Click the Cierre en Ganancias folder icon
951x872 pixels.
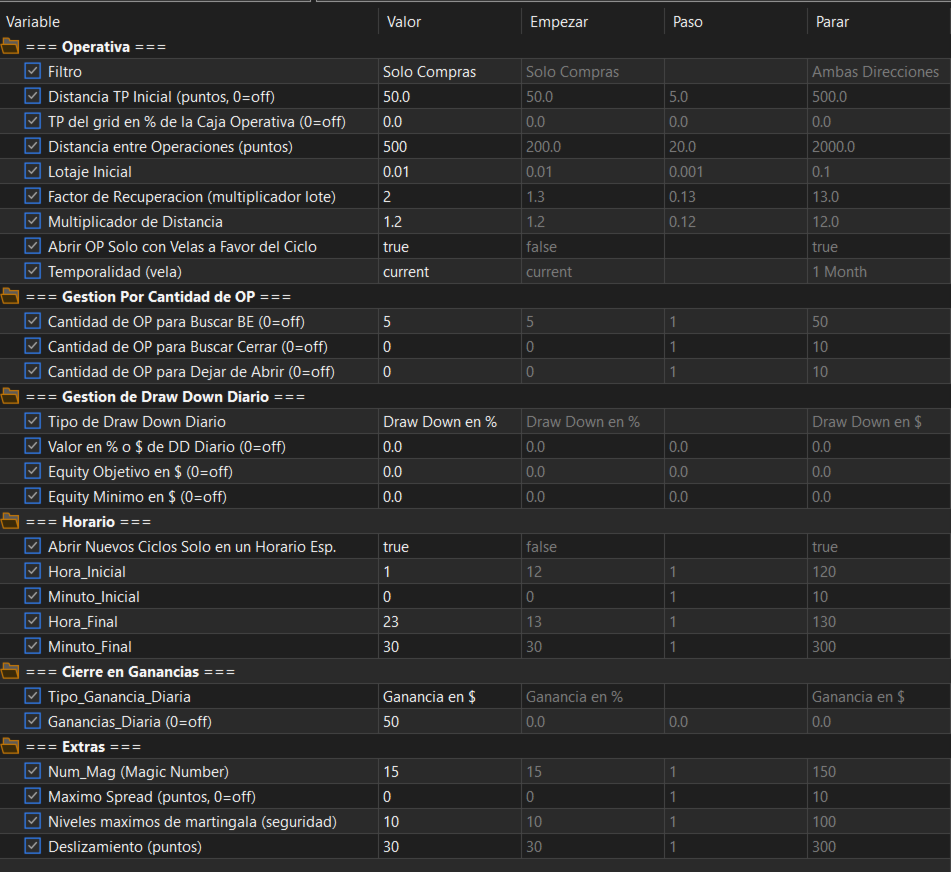10,671
